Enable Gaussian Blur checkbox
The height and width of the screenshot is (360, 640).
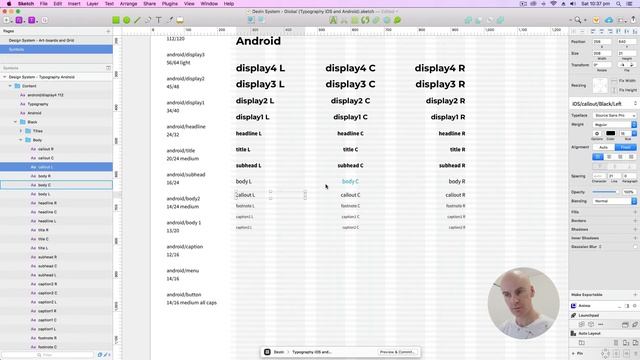pyautogui.click(x=635, y=247)
